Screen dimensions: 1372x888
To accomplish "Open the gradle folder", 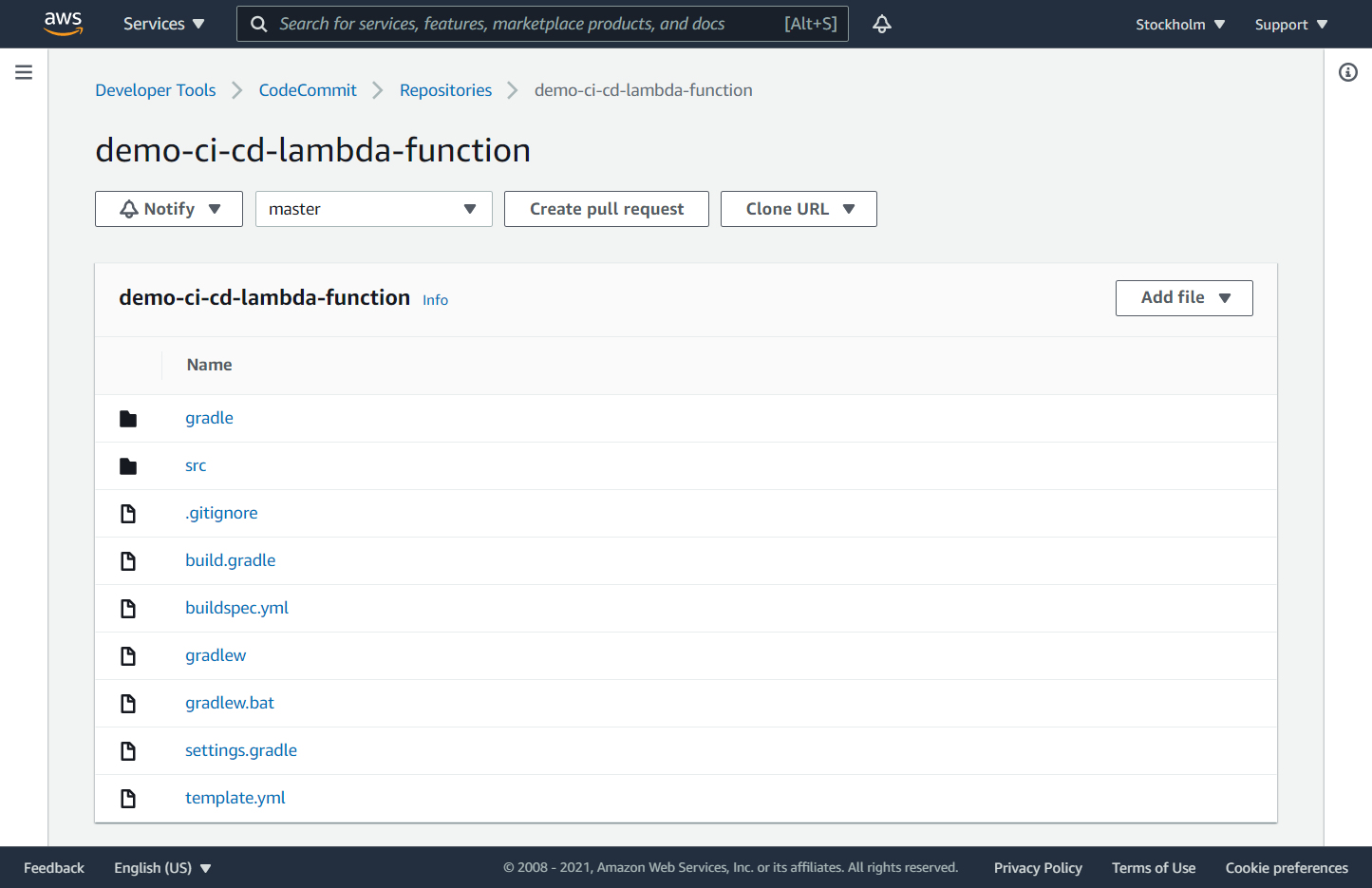I will pyautogui.click(x=209, y=418).
